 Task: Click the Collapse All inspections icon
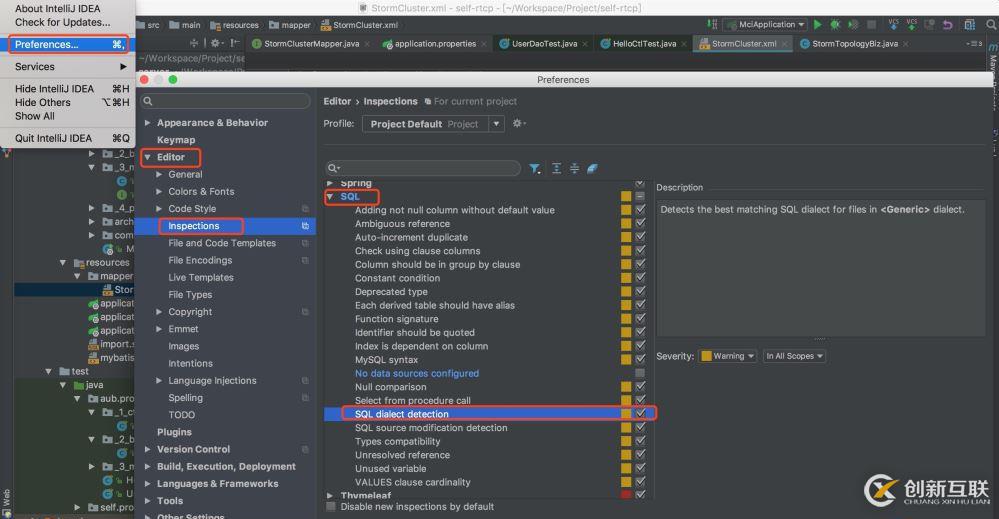[x=574, y=169]
